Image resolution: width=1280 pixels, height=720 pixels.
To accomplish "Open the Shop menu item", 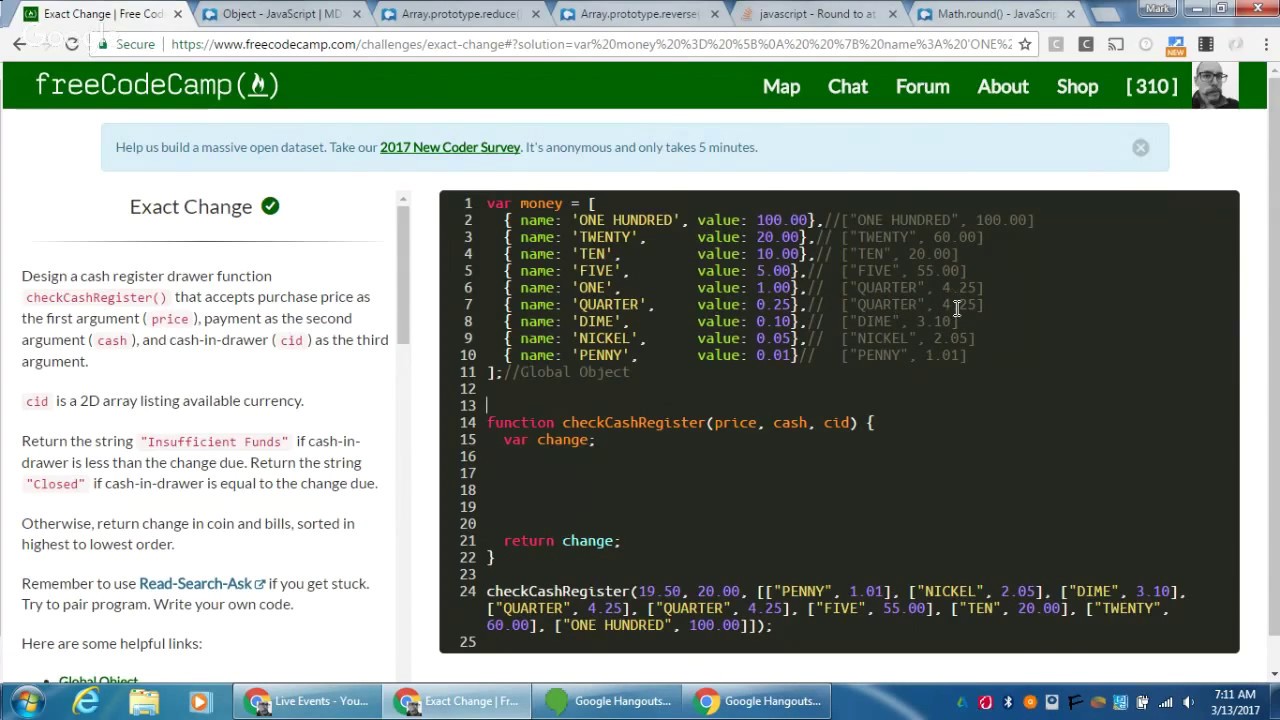I will [x=1077, y=86].
